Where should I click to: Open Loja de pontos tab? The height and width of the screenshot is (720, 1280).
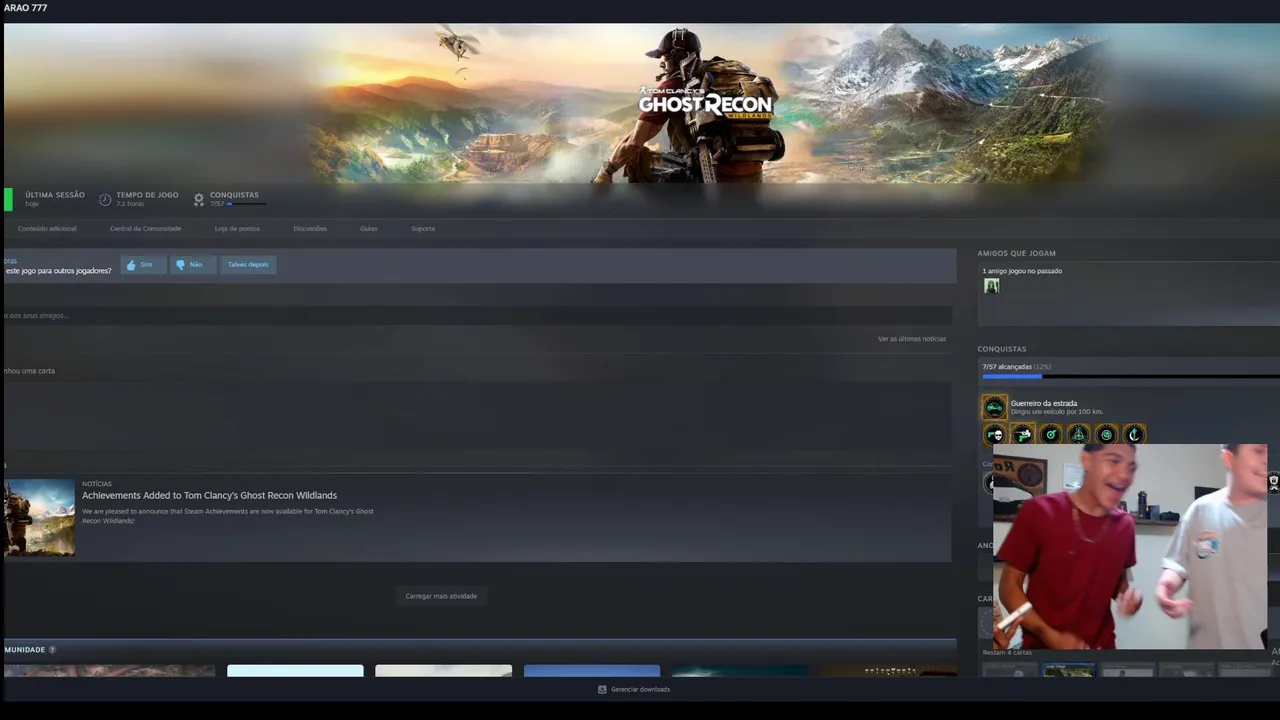[x=237, y=228]
